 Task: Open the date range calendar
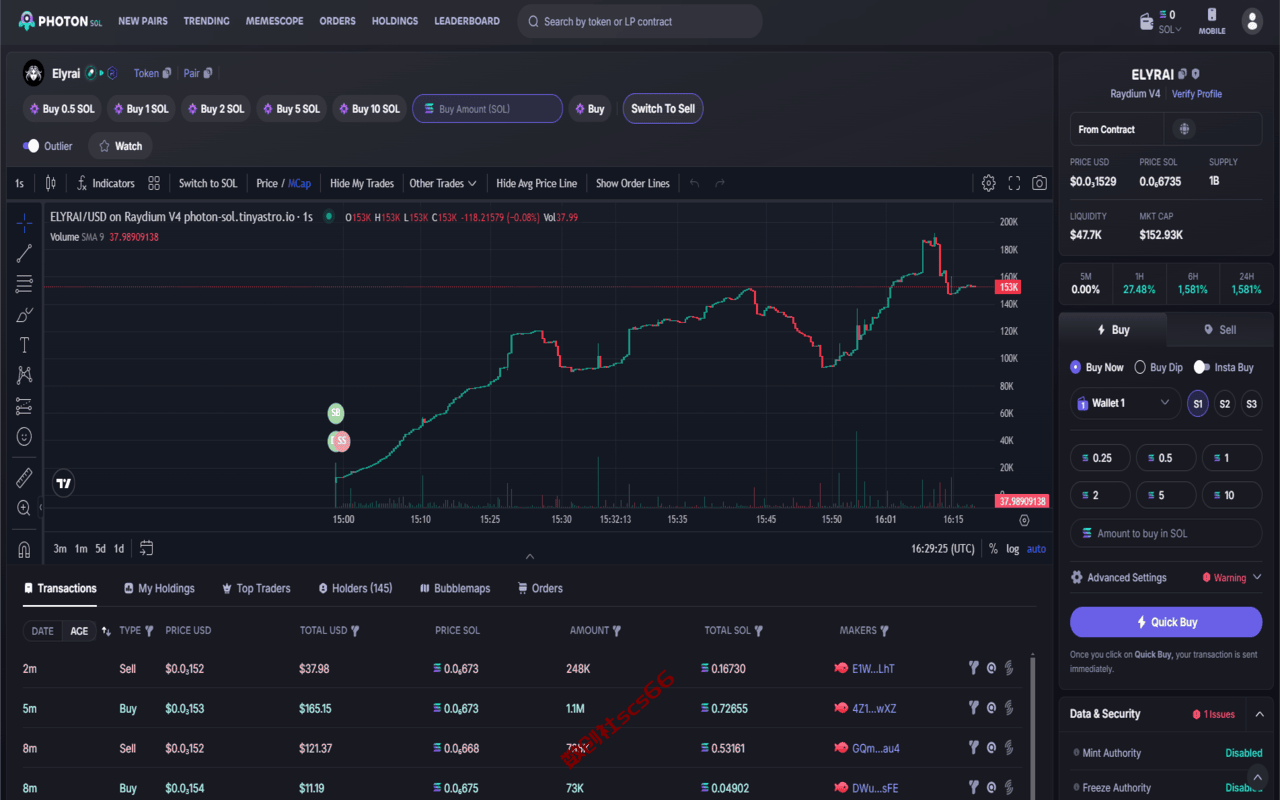[147, 548]
